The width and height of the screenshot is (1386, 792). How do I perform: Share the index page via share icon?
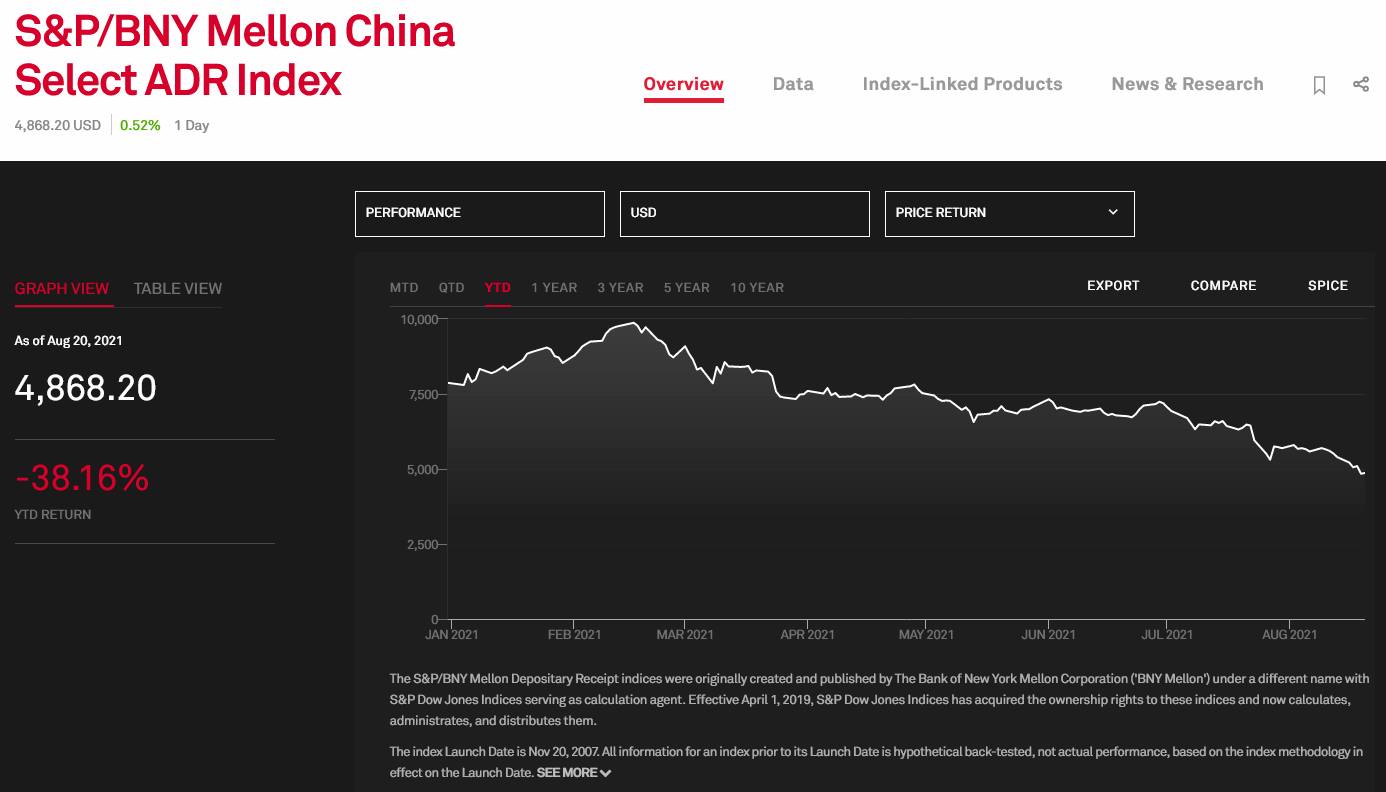pos(1361,84)
